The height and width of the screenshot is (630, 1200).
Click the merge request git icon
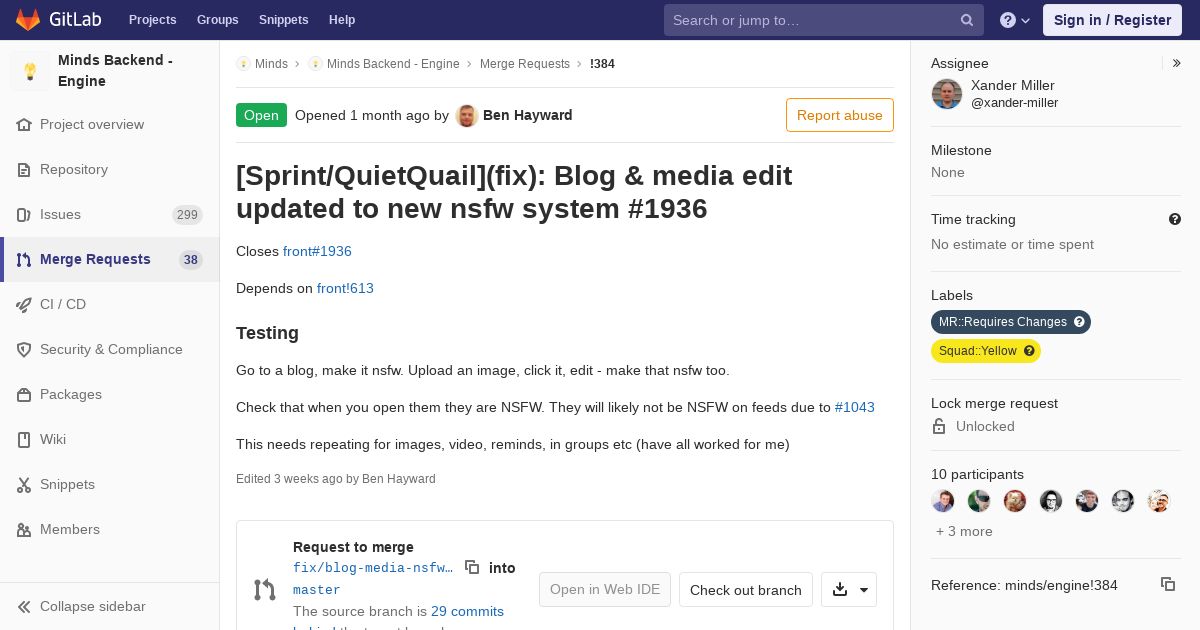[x=264, y=590]
